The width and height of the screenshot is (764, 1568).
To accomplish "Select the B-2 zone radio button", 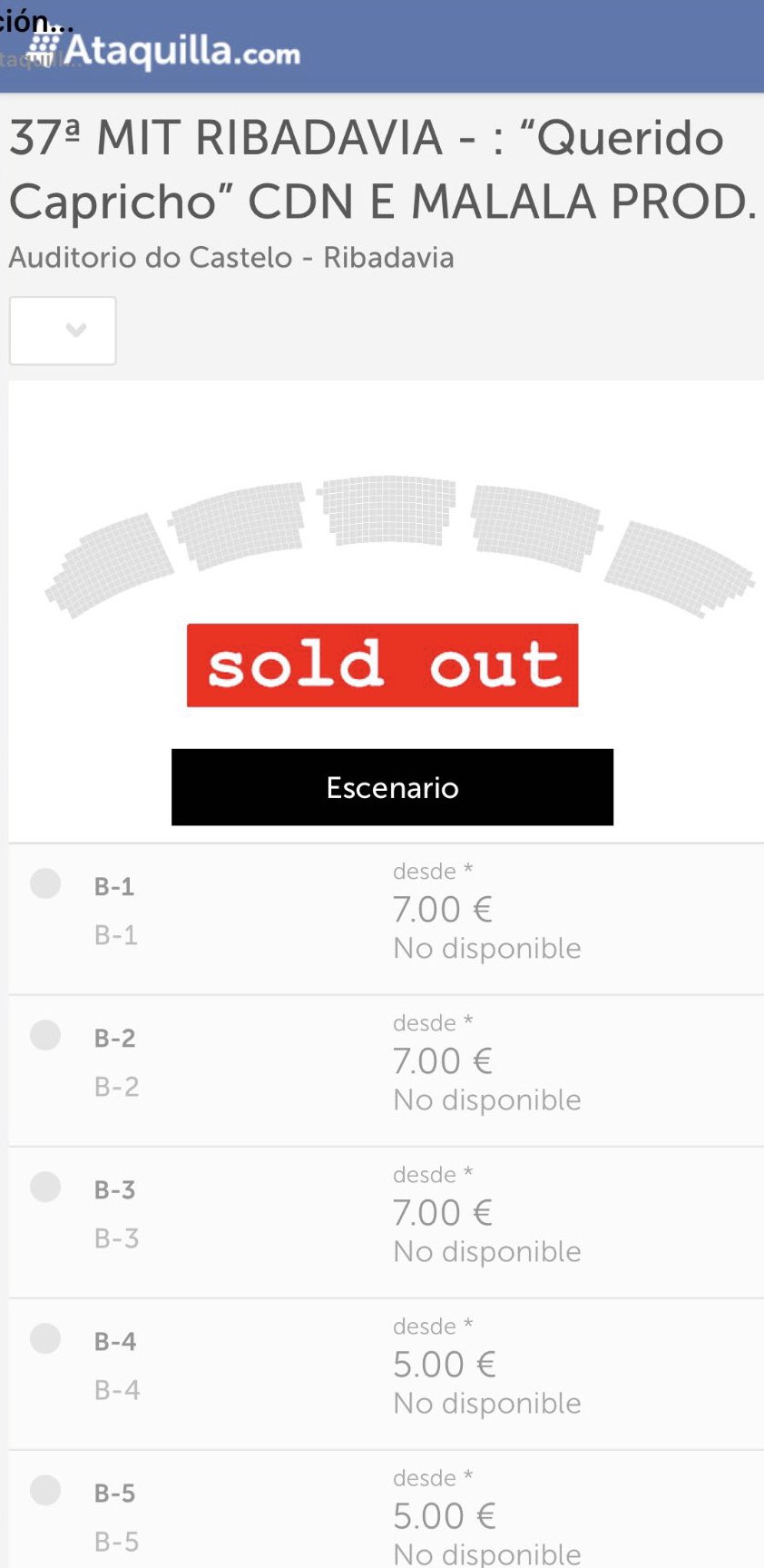I will [45, 1035].
